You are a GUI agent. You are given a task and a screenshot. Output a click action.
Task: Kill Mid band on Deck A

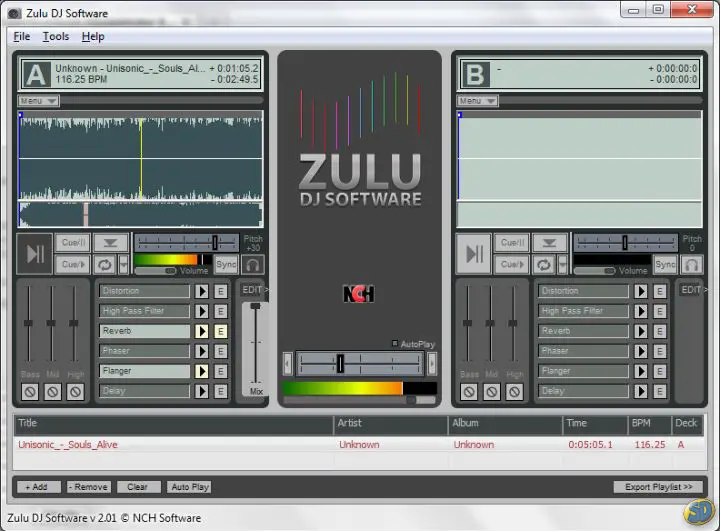click(x=53, y=392)
